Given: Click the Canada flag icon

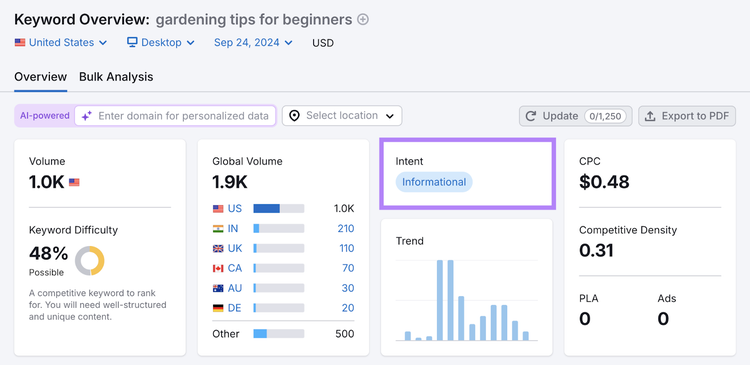Looking at the screenshot, I should [218, 268].
